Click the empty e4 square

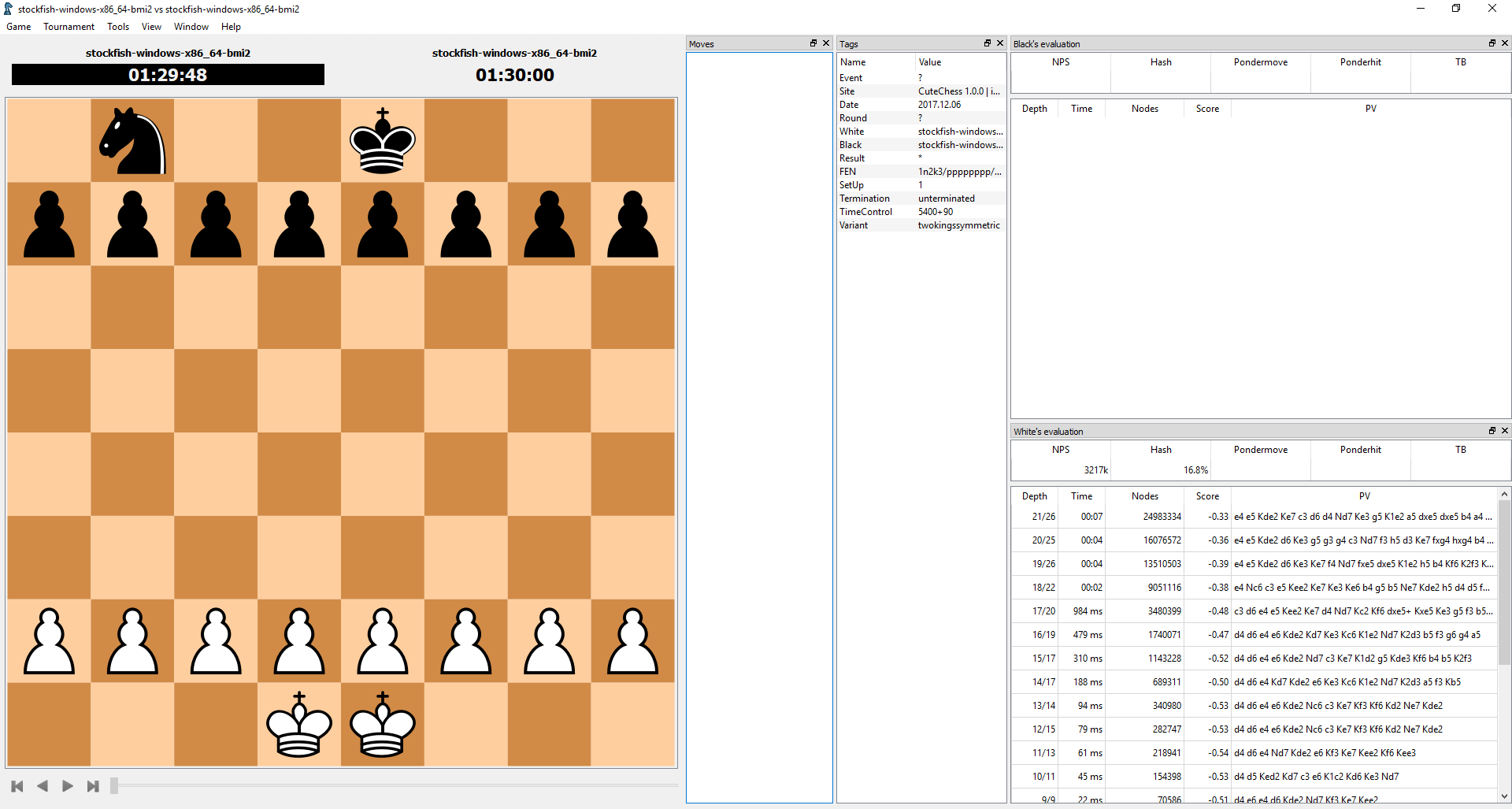(383, 474)
